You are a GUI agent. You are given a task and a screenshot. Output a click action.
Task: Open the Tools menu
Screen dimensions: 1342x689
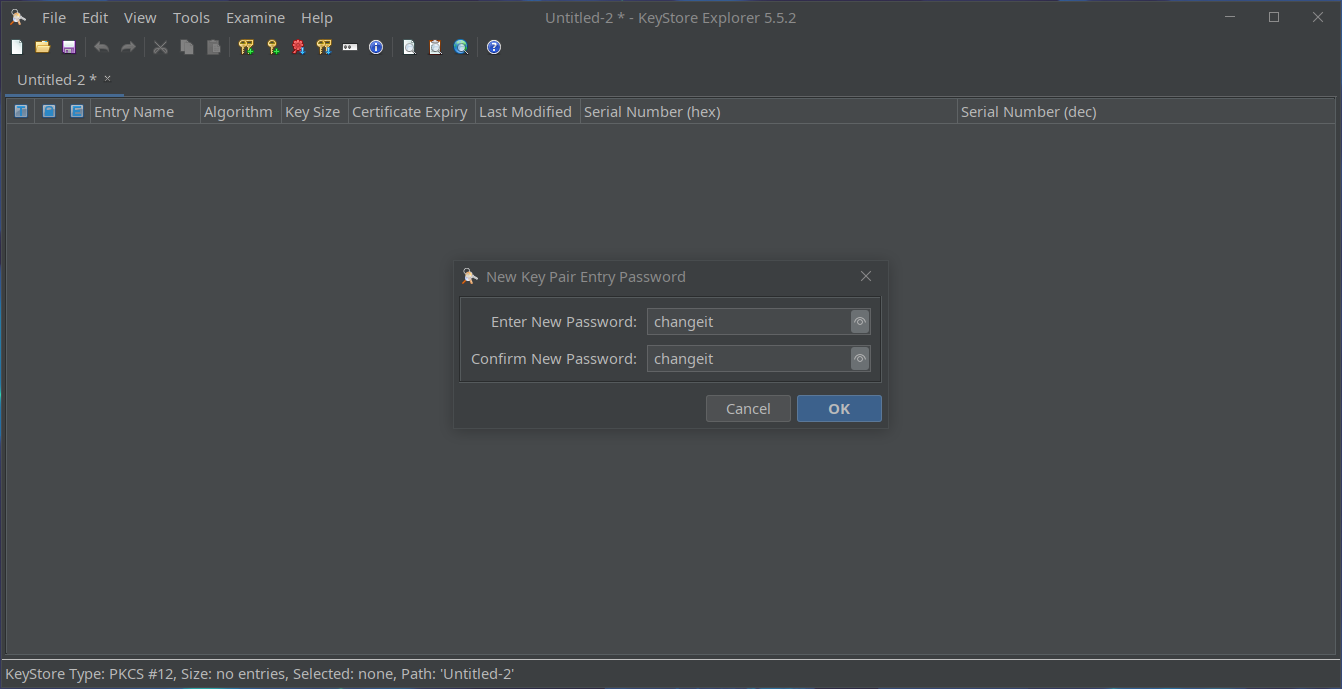tap(191, 18)
